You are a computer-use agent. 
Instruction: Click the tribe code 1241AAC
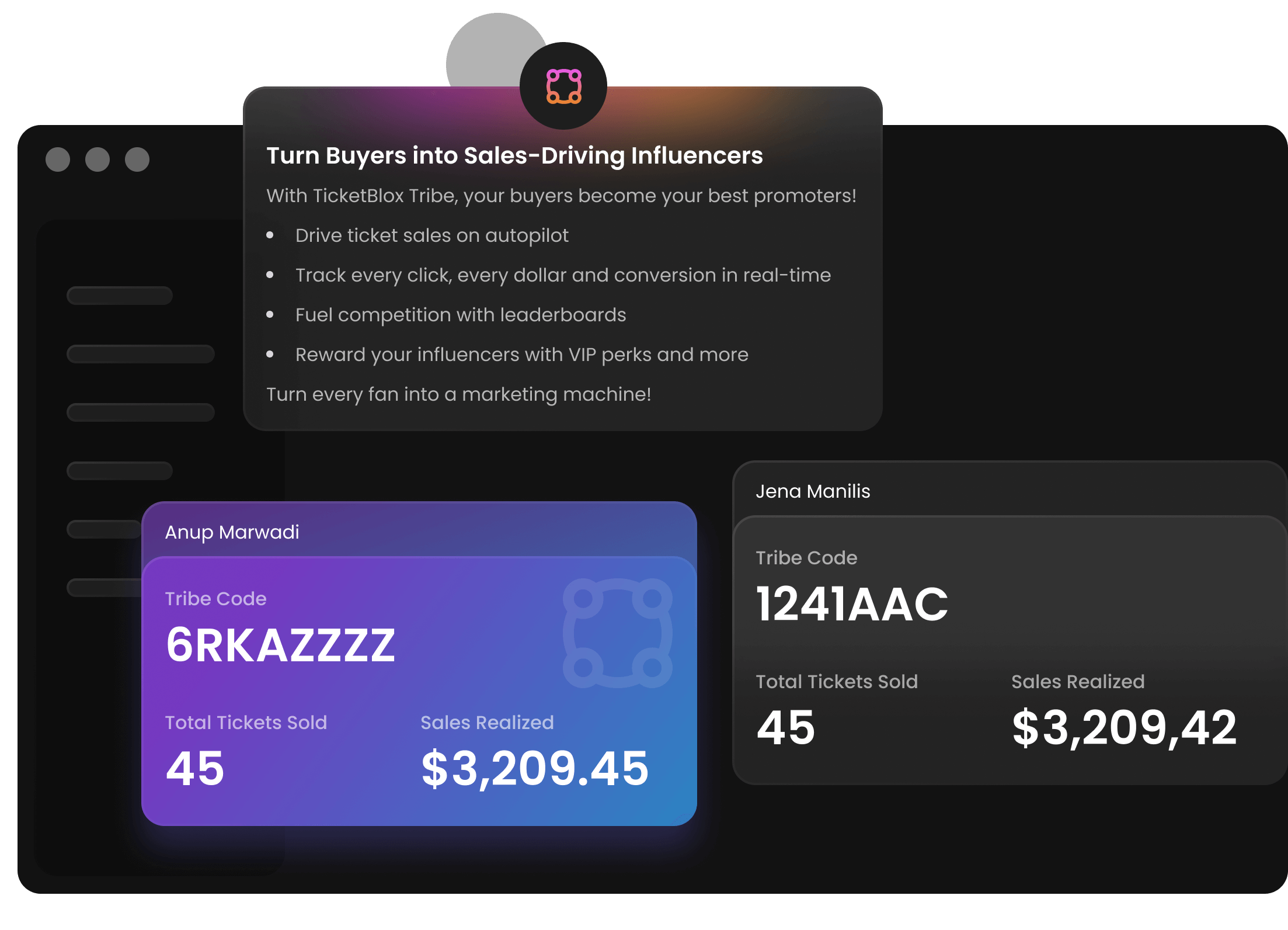point(852,605)
